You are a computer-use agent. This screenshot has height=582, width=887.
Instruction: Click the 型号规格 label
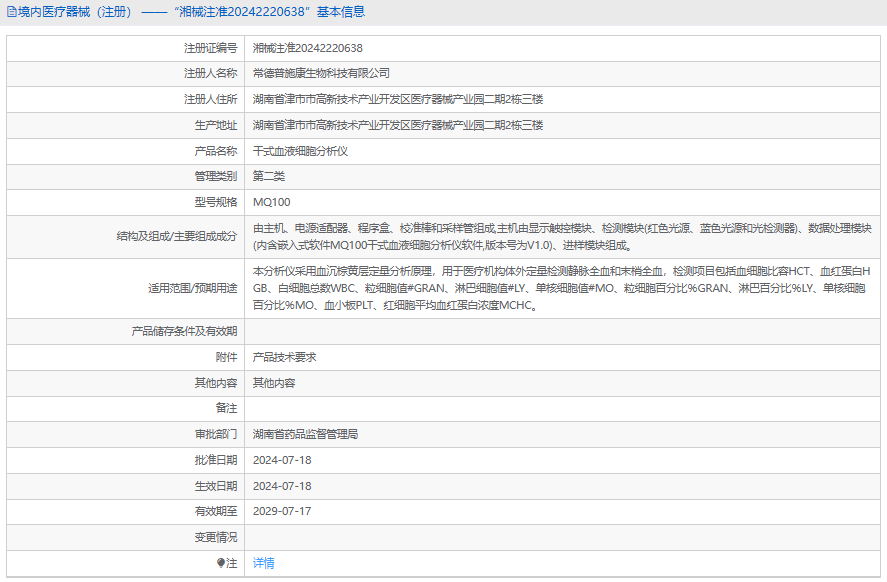pyautogui.click(x=216, y=202)
